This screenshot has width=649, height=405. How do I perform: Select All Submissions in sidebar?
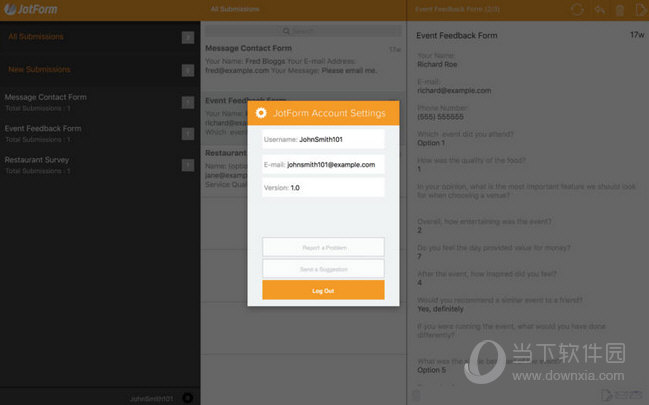pos(36,36)
